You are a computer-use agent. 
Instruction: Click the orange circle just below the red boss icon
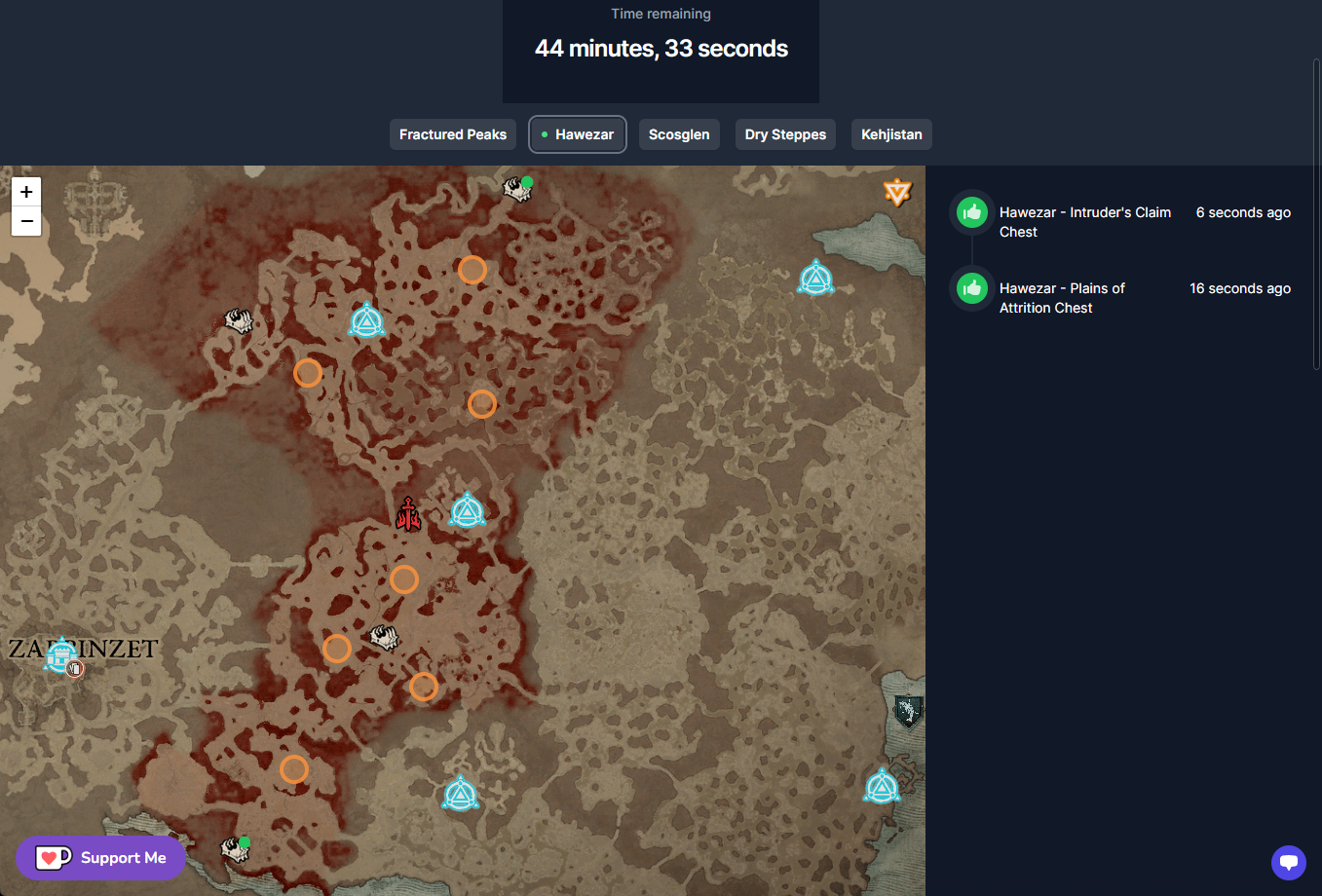[404, 579]
